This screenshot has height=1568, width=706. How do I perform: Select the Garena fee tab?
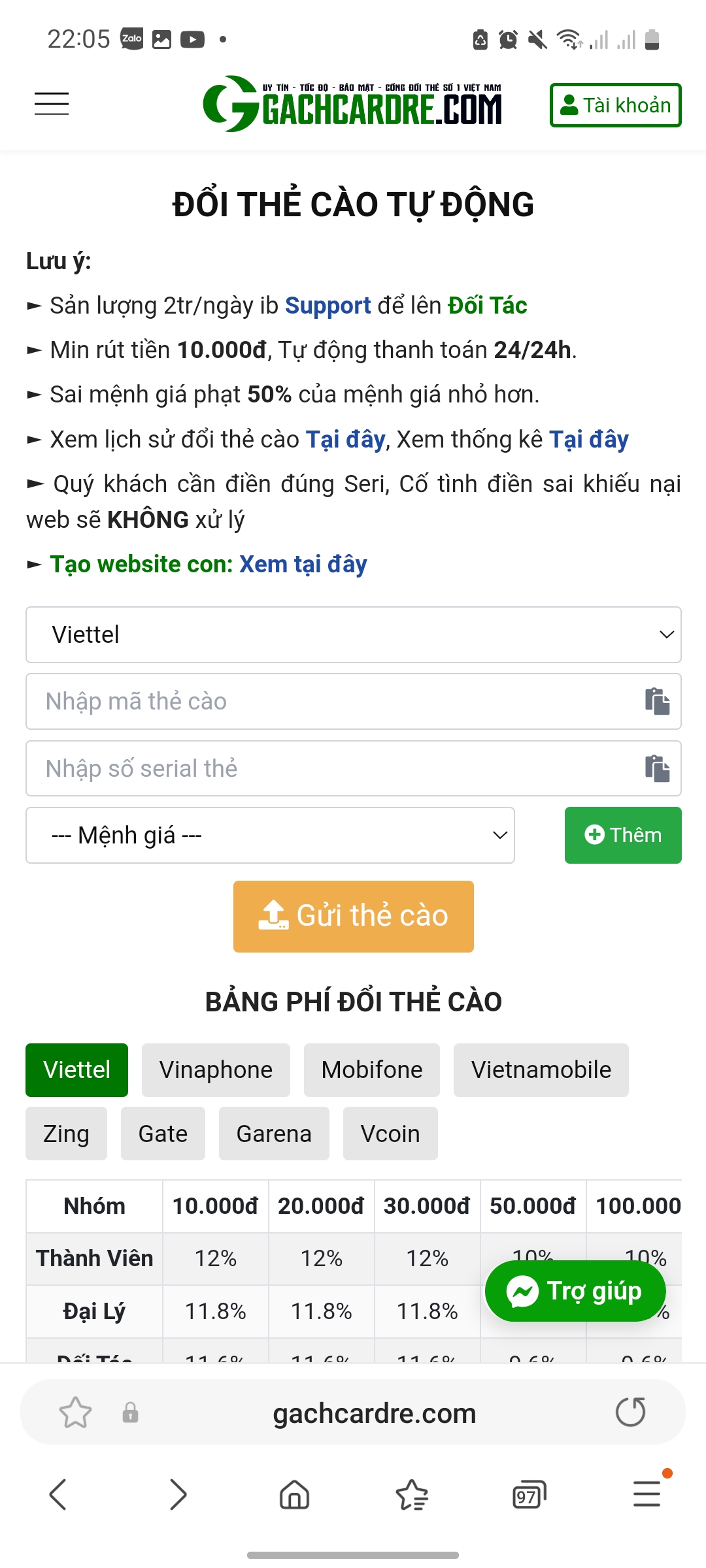coord(274,1134)
